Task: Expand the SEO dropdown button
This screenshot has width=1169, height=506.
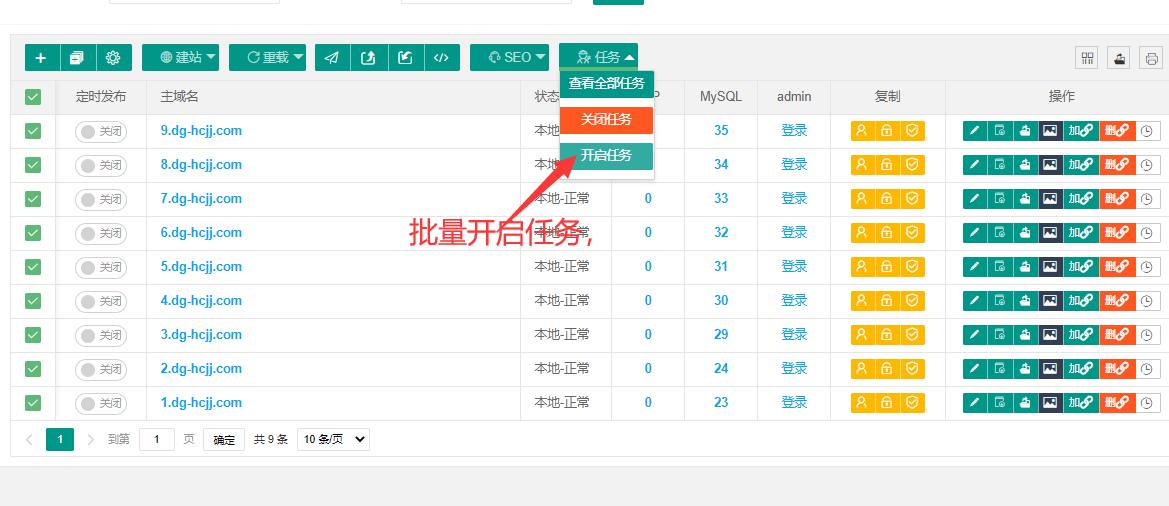Action: tap(509, 57)
